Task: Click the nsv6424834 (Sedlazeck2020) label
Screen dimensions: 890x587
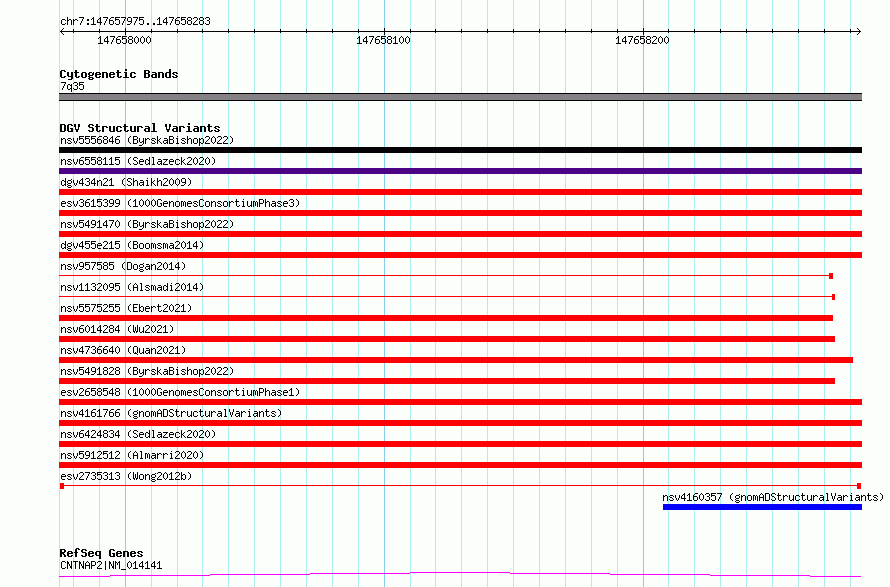Action: tap(138, 434)
